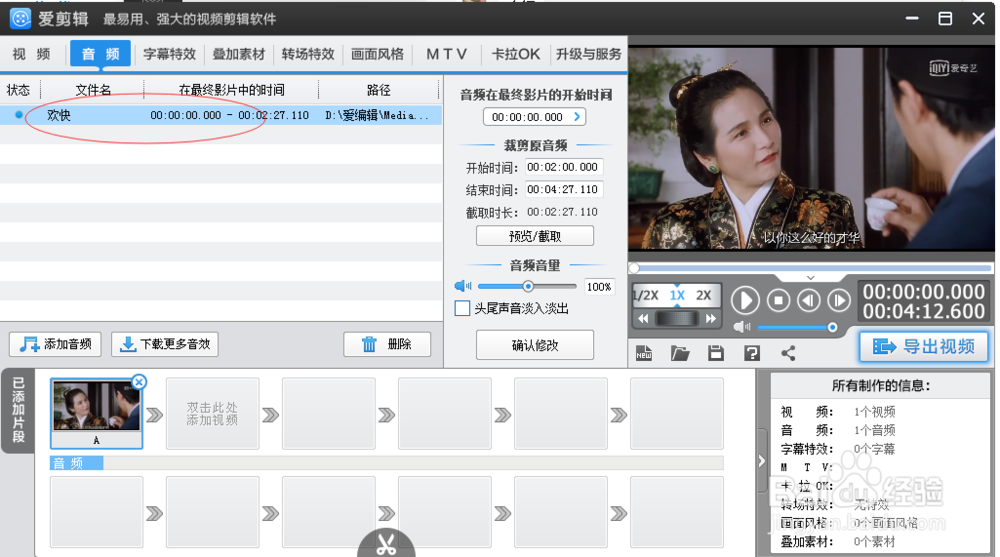Click the 预览/截取 button
This screenshot has height=557, width=1000.
click(x=534, y=236)
